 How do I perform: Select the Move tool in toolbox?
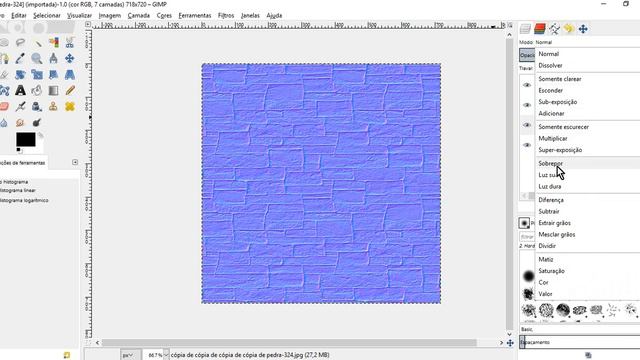coord(70,58)
